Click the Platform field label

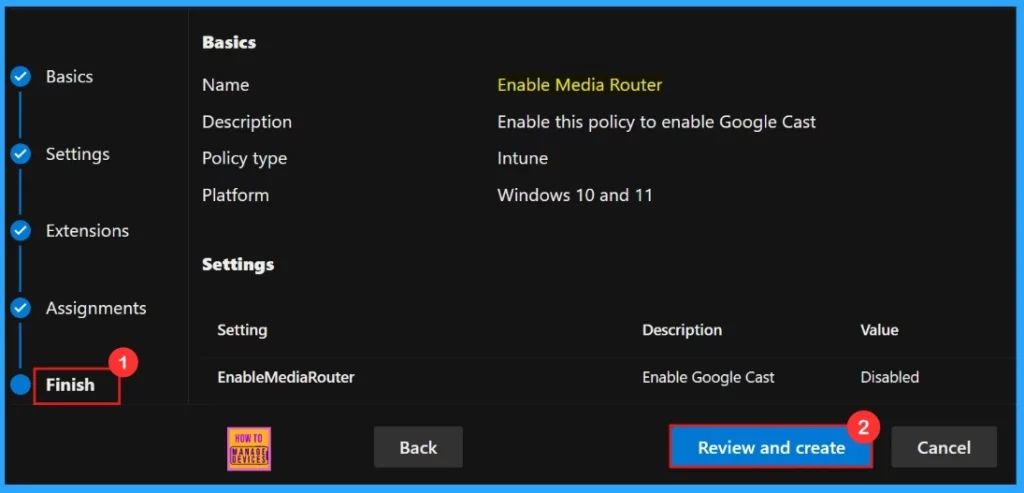click(235, 195)
